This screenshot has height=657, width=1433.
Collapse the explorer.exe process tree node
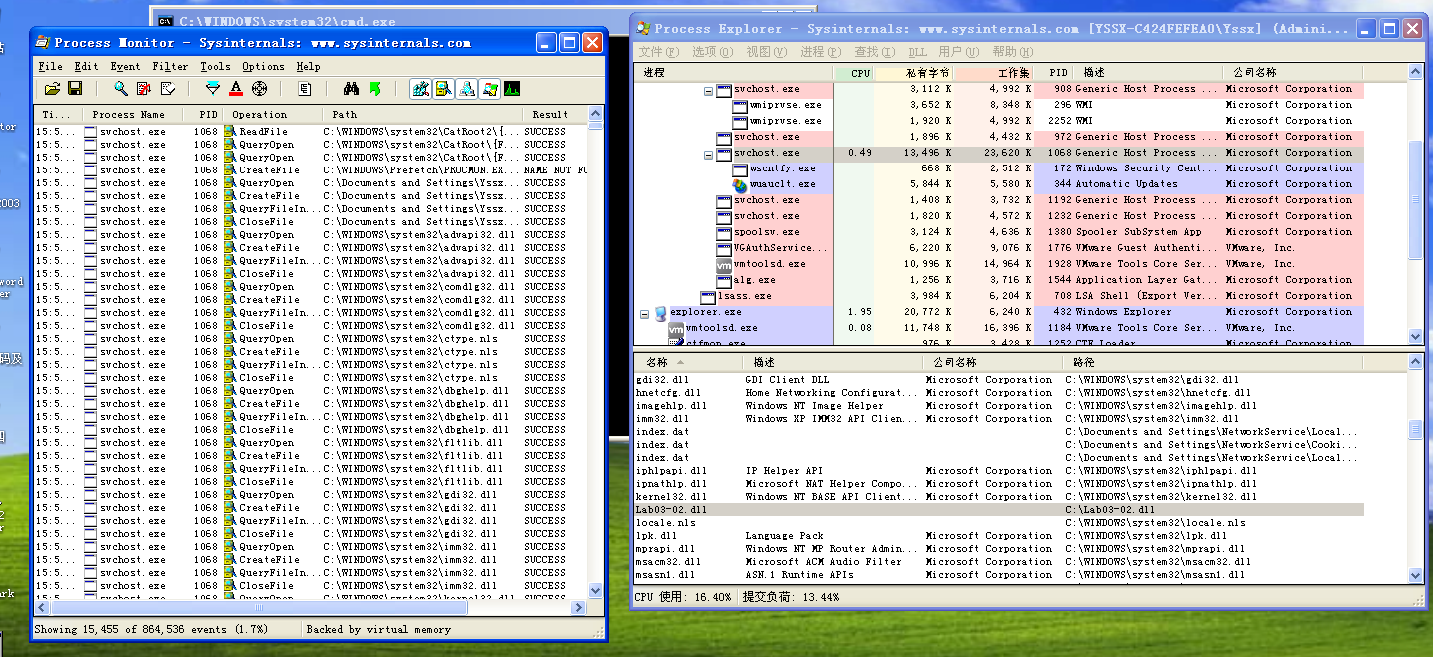click(645, 313)
